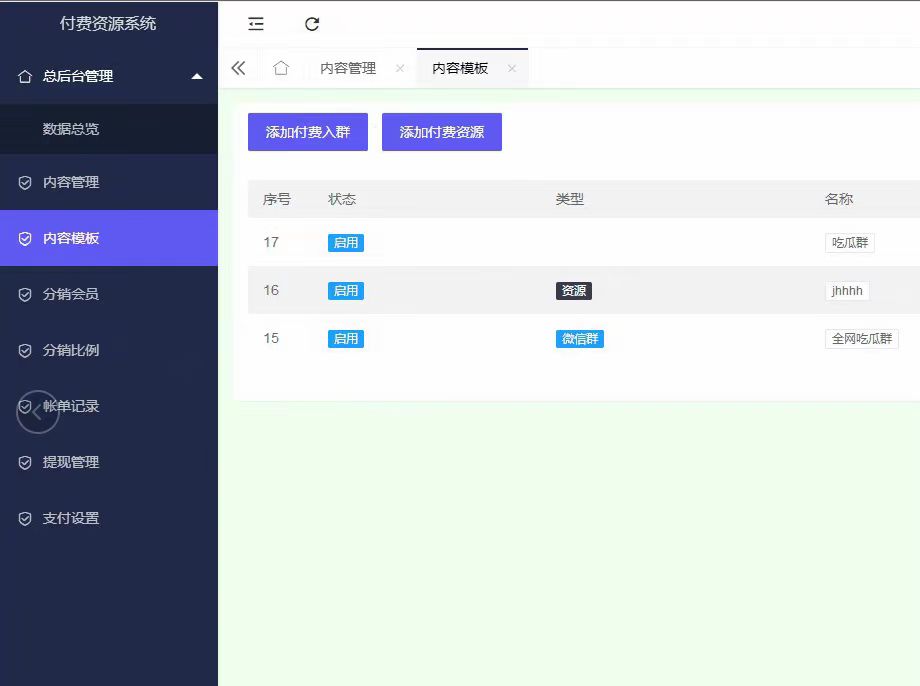Close the 内容模板 tab
Screen dimensions: 920x686
pyautogui.click(x=512, y=68)
